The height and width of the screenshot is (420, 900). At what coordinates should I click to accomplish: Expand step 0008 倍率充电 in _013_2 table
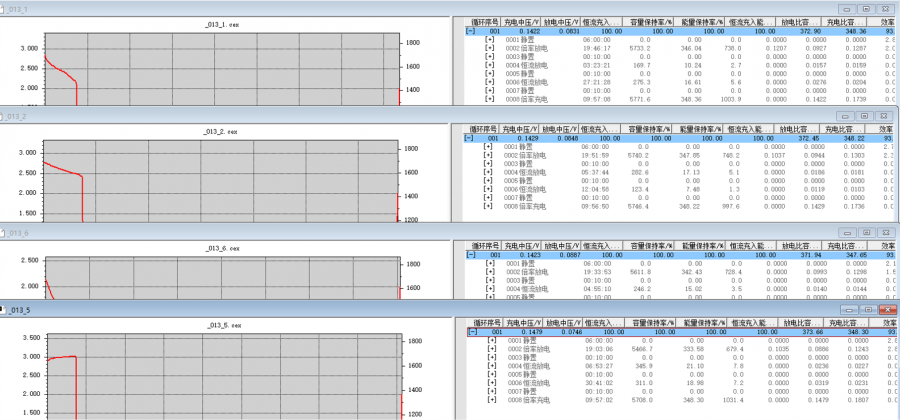489,206
